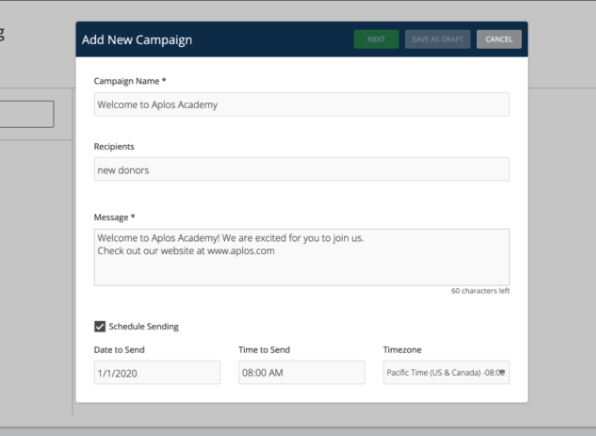
Task: Click the 'Time to Send' label
Action: pyautogui.click(x=264, y=350)
